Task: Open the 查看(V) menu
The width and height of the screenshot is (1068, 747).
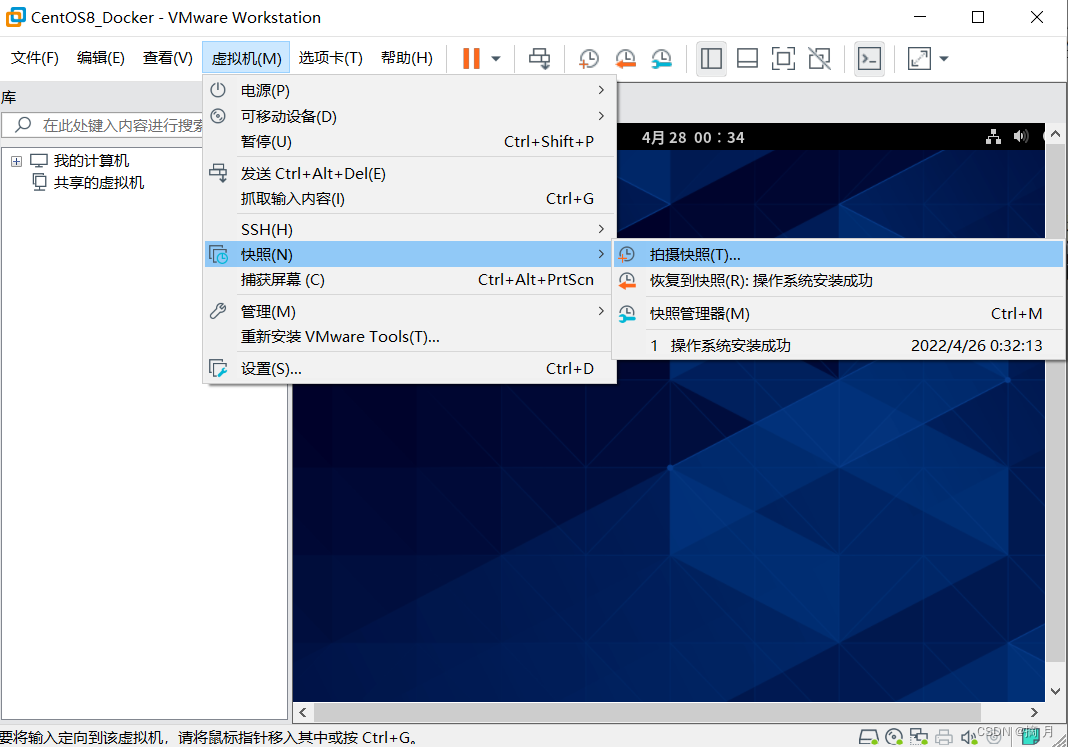Action: 168,58
